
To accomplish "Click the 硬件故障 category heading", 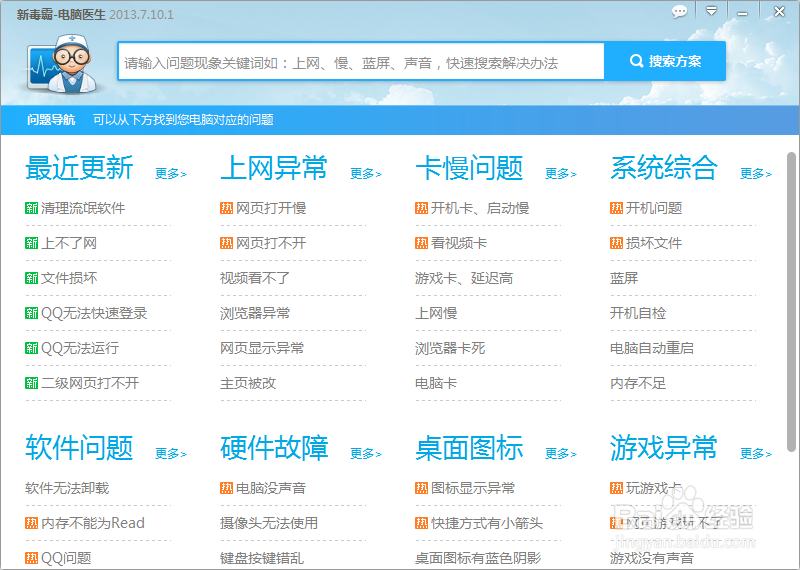I will click(274, 448).
